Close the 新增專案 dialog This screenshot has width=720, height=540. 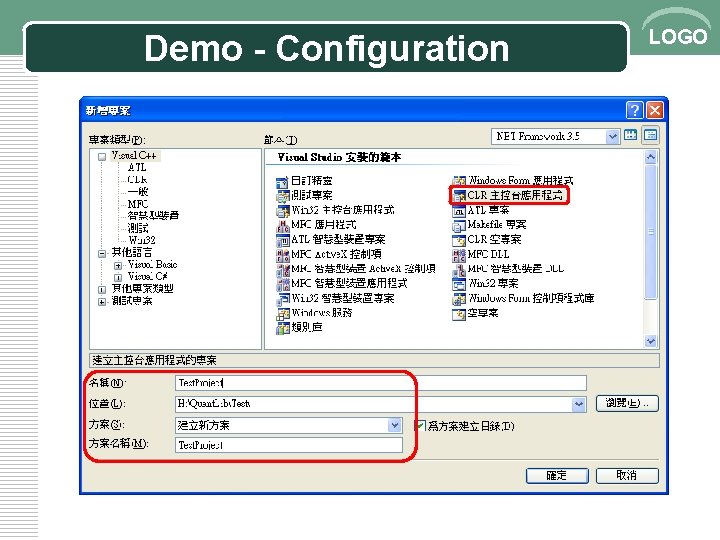click(654, 110)
